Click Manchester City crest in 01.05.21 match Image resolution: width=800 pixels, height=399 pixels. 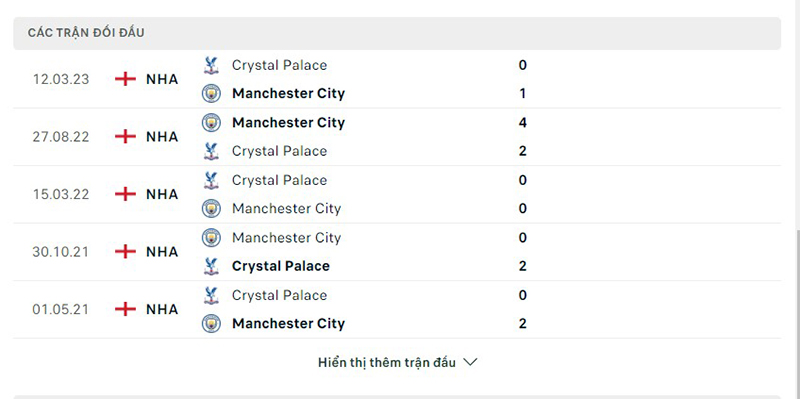coord(211,323)
